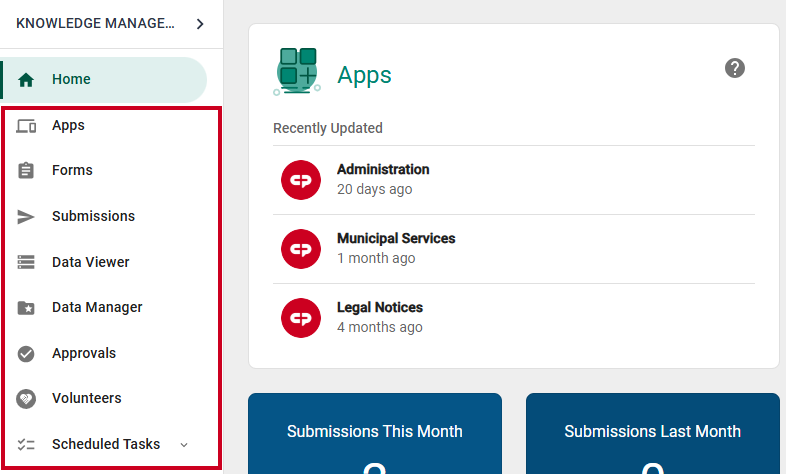This screenshot has width=786, height=474.
Task: Click the Submissions Last Month tile
Action: 653,433
